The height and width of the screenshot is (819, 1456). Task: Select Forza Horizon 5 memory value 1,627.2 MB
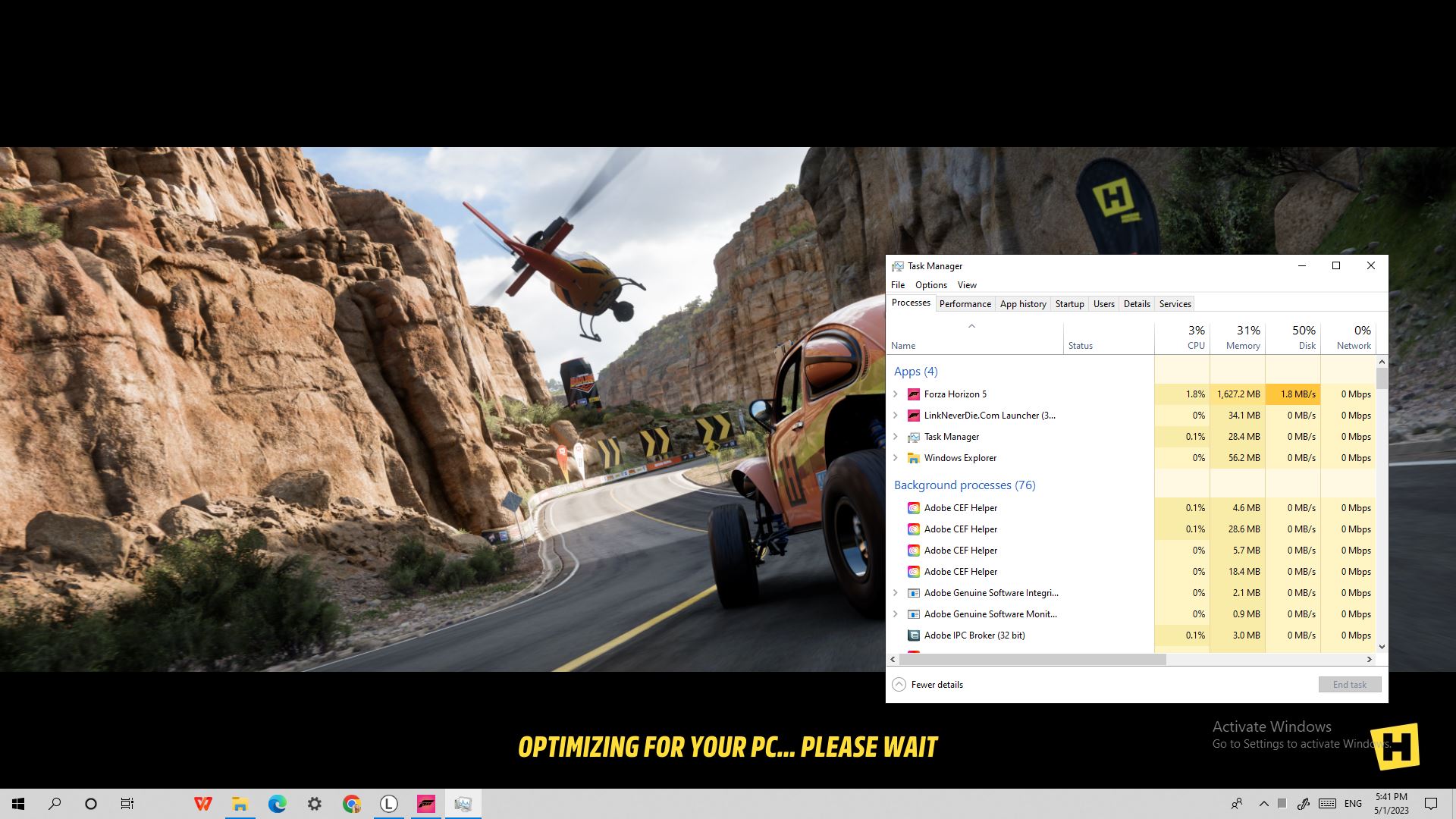click(1238, 394)
